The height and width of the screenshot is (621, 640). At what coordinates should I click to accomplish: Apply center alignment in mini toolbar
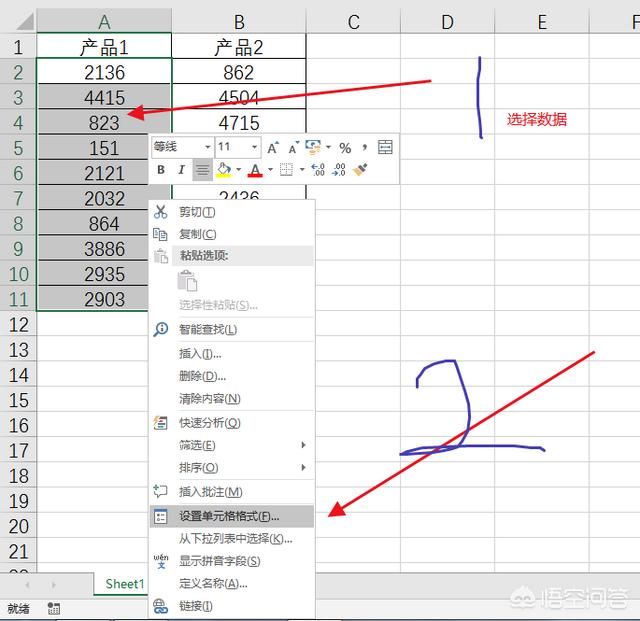[x=202, y=169]
